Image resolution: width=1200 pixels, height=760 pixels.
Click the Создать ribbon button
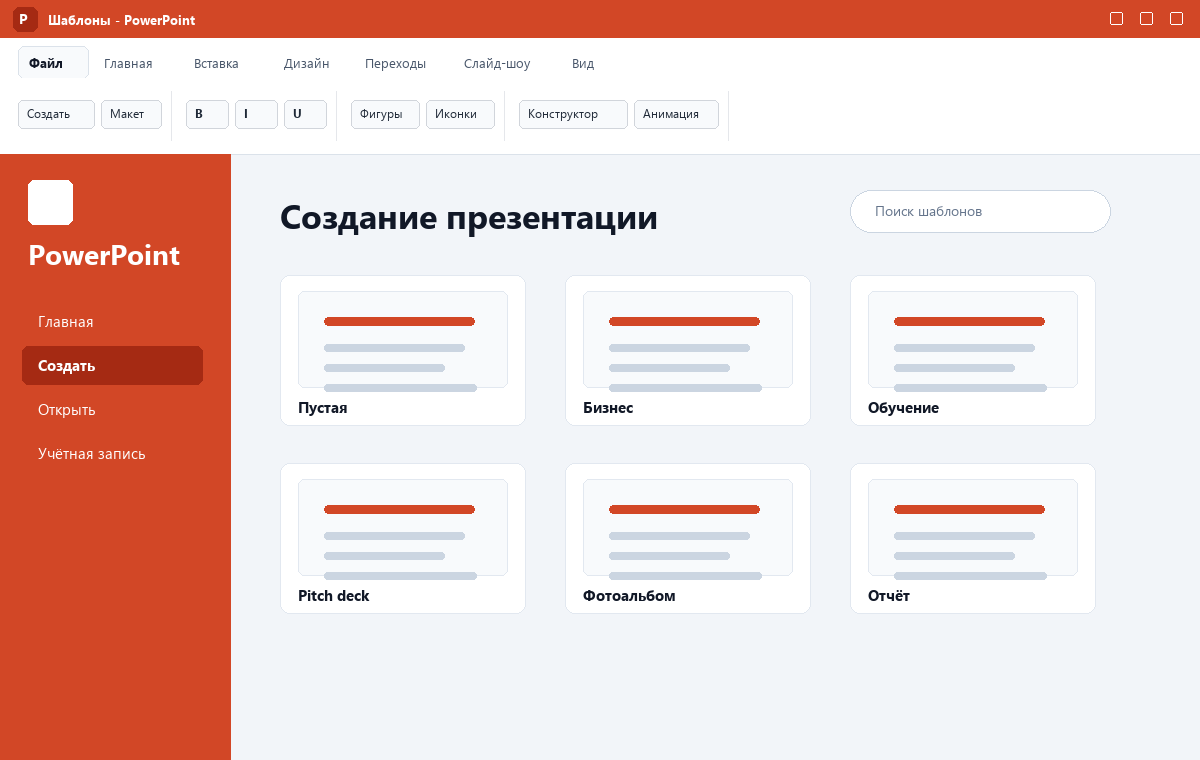click(x=56, y=114)
